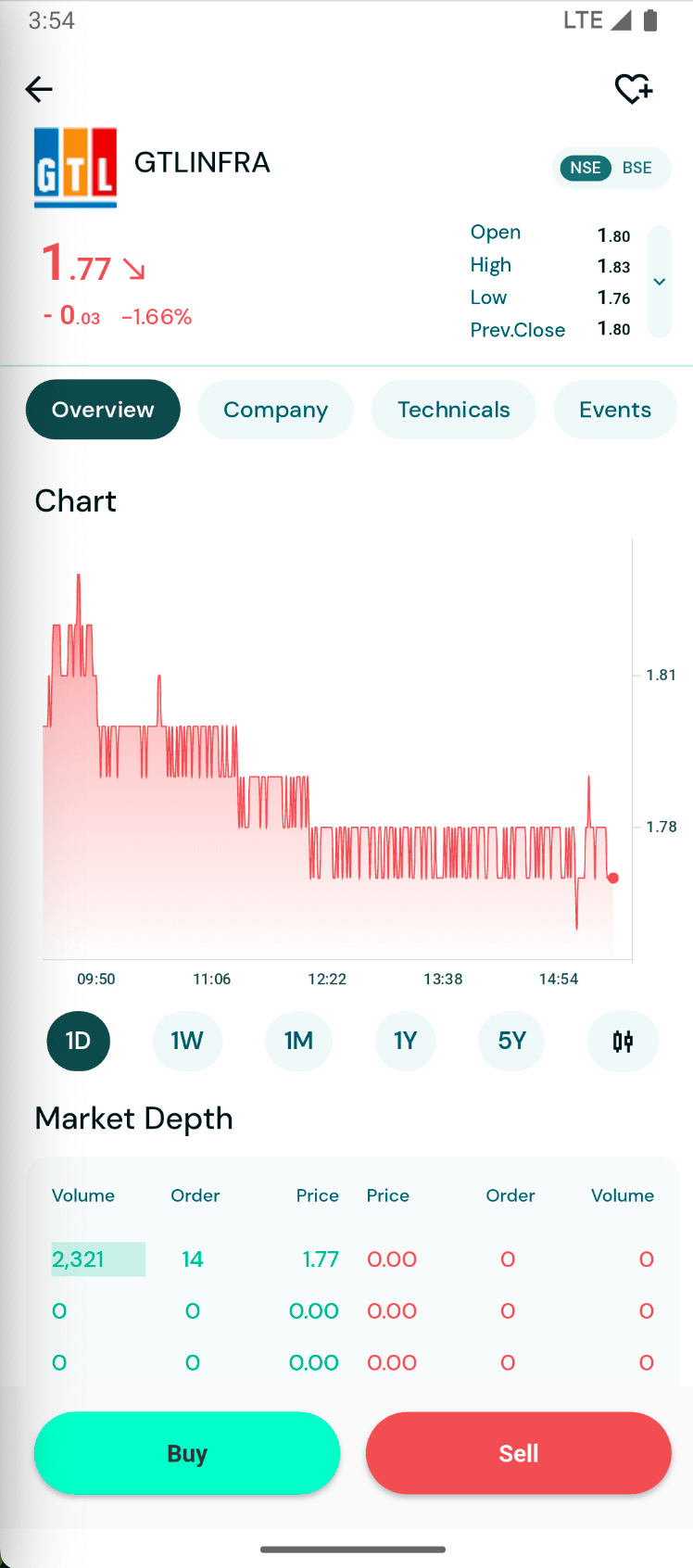Image resolution: width=693 pixels, height=1568 pixels.
Task: Expand the price details chevron
Action: coord(660,282)
